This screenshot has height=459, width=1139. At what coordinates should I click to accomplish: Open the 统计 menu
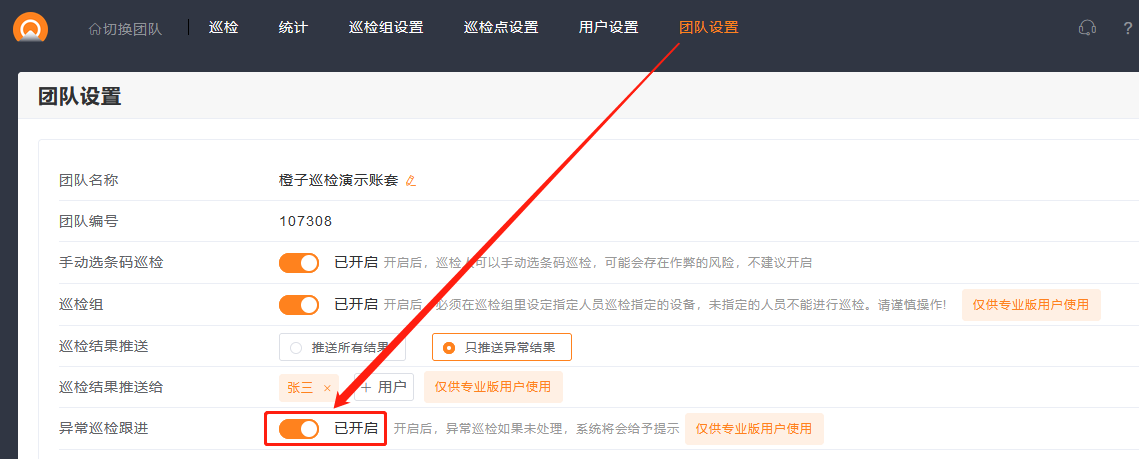pos(293,28)
